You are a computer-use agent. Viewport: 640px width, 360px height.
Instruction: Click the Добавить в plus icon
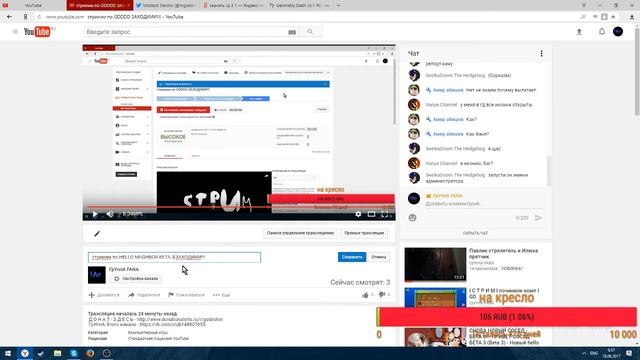coord(91,295)
